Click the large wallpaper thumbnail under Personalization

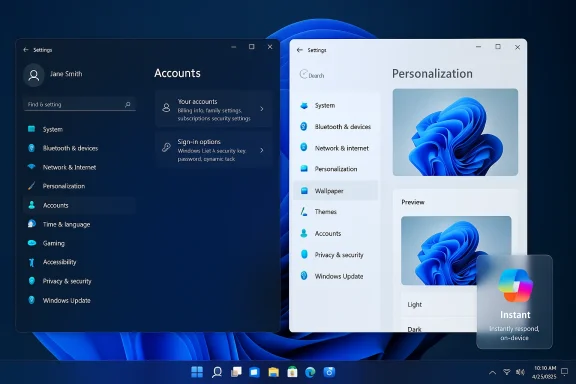455,132
